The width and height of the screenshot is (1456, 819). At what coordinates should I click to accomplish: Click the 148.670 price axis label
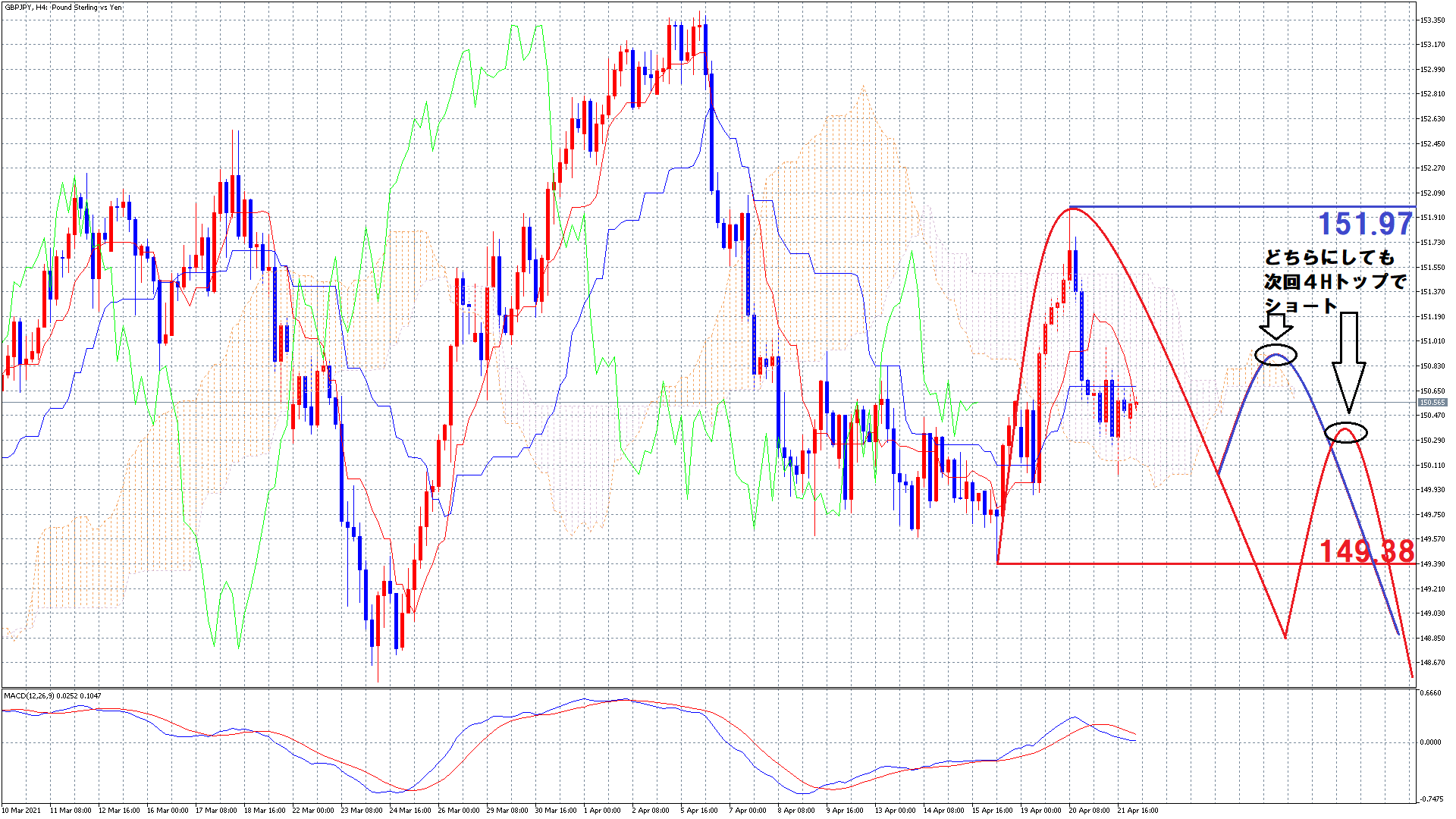click(x=1432, y=663)
